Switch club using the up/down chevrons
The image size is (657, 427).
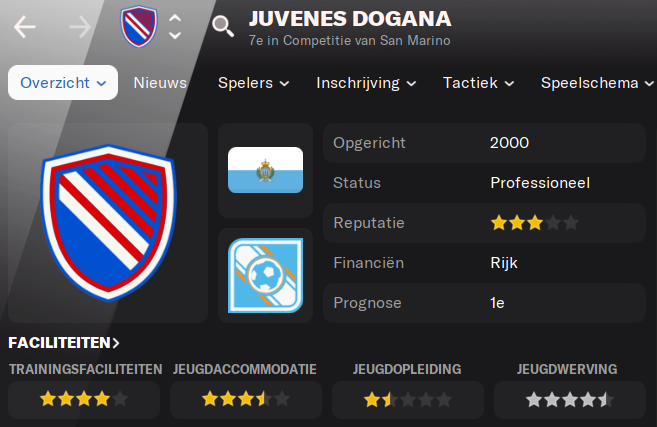pyautogui.click(x=175, y=27)
